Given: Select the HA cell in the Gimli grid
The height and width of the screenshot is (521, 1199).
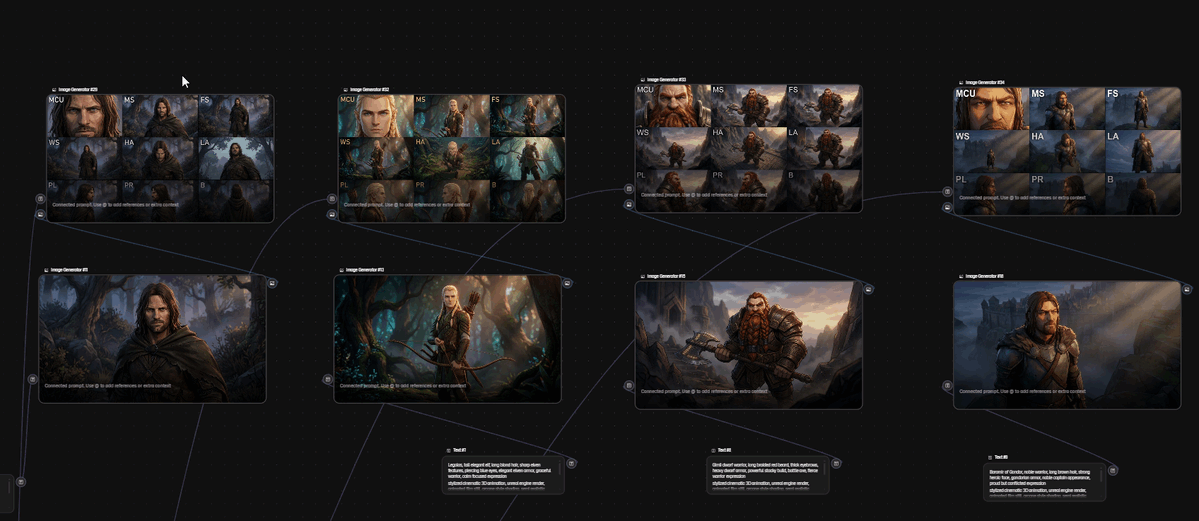Looking at the screenshot, I should point(749,148).
